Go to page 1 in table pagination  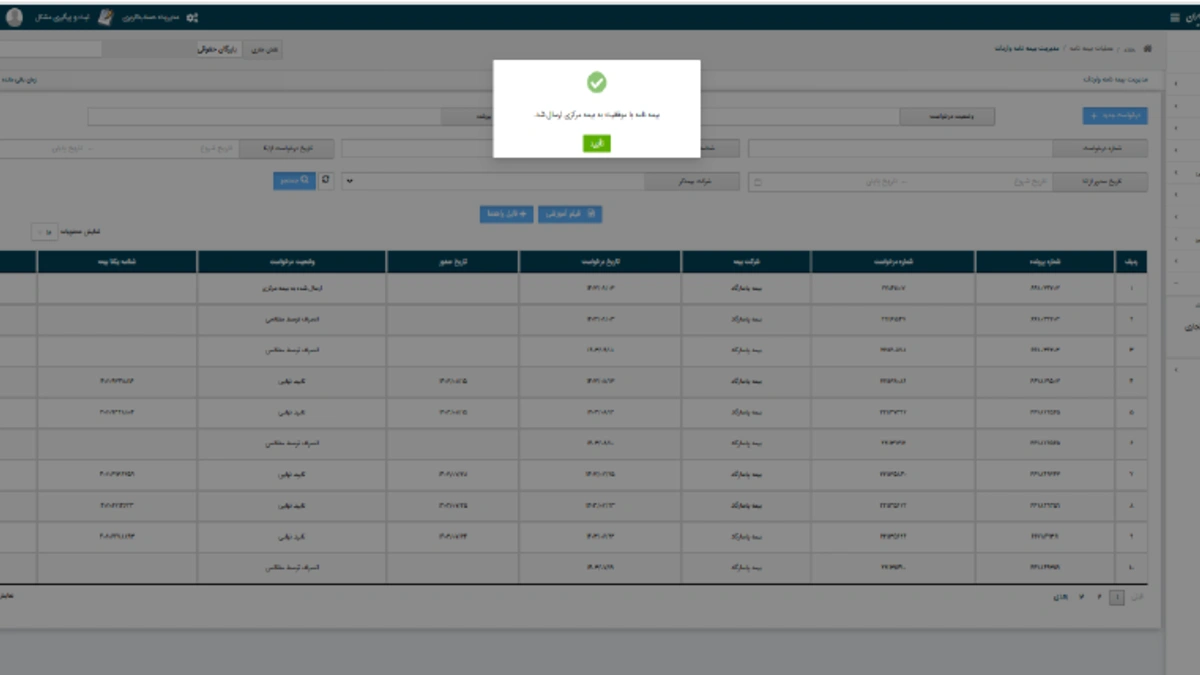(x=1117, y=597)
